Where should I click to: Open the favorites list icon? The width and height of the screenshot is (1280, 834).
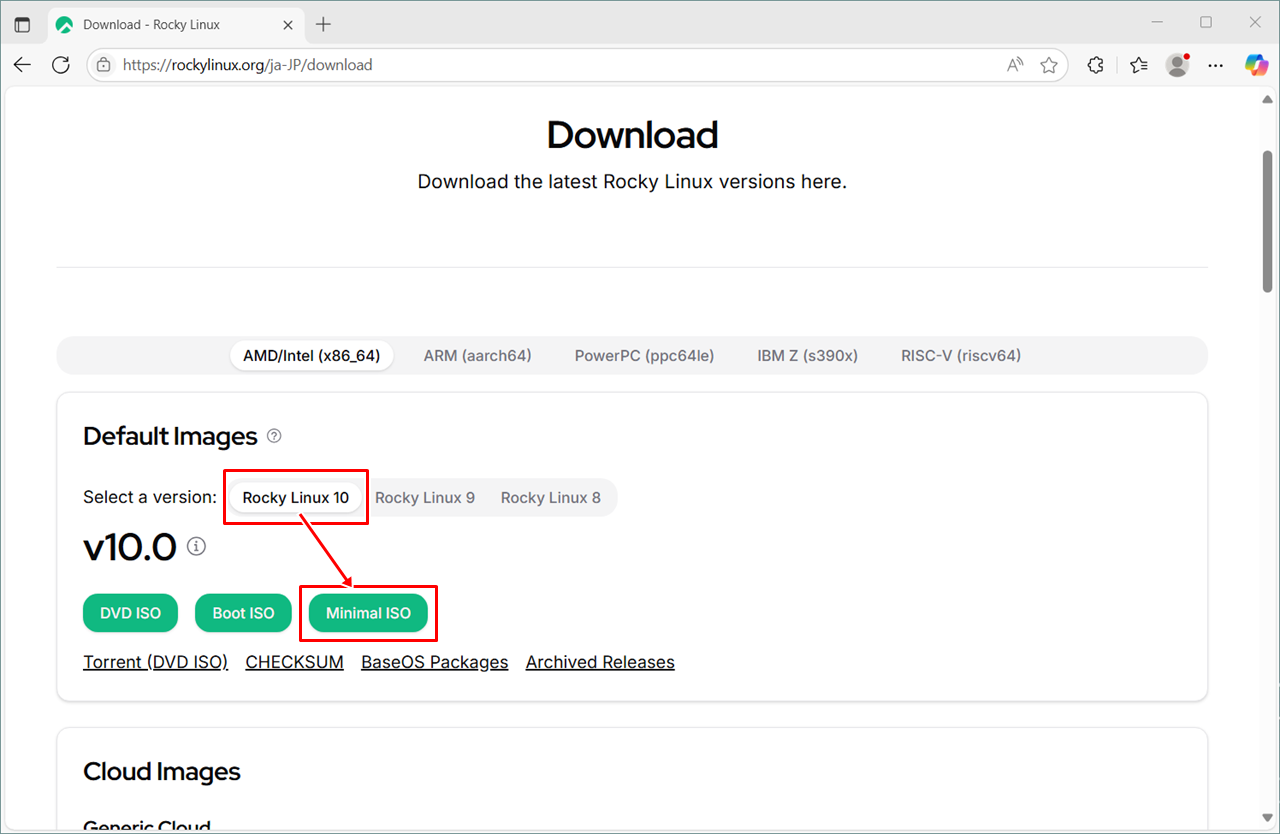click(1138, 65)
